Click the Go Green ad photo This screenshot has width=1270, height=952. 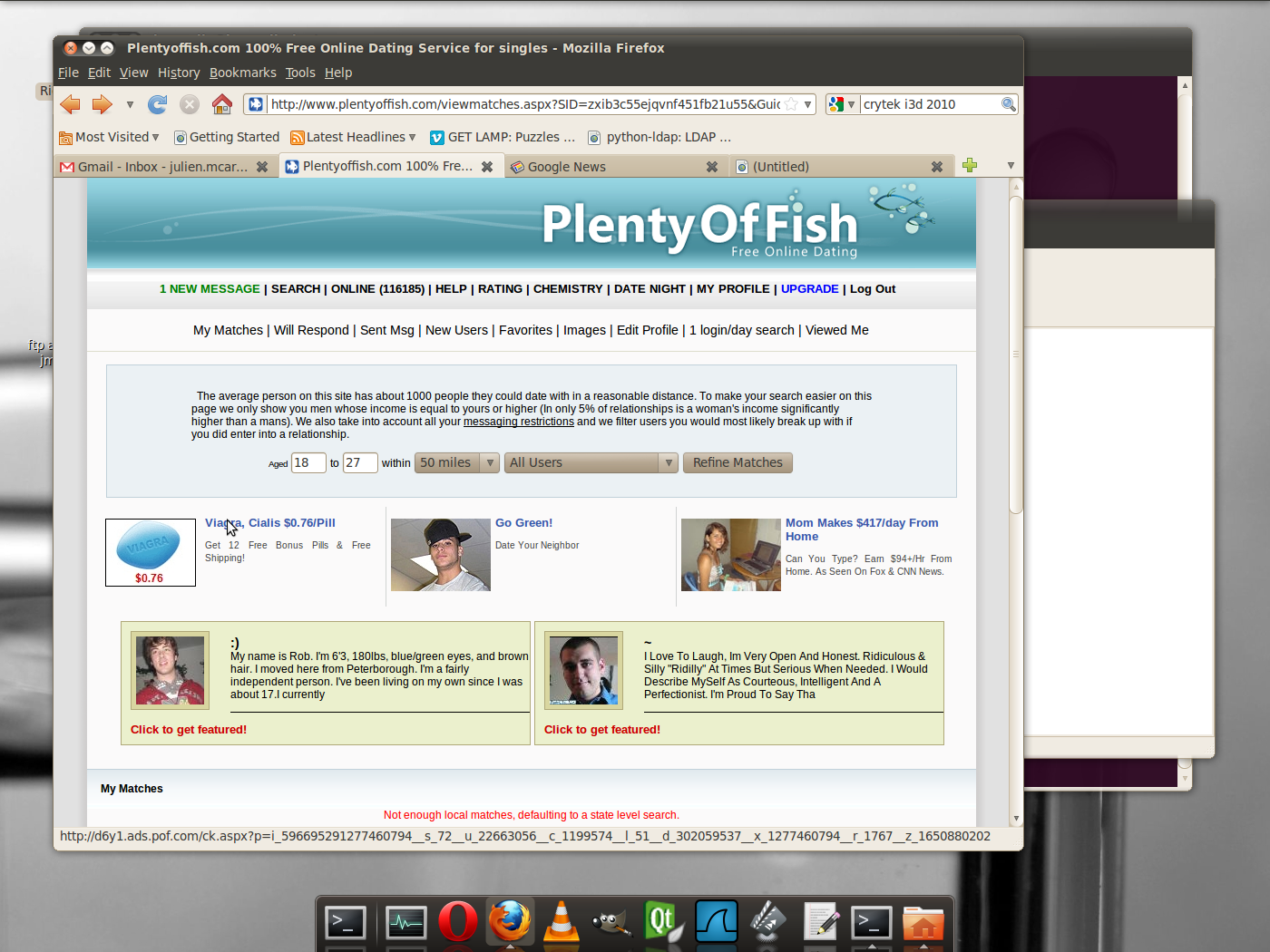click(x=441, y=555)
